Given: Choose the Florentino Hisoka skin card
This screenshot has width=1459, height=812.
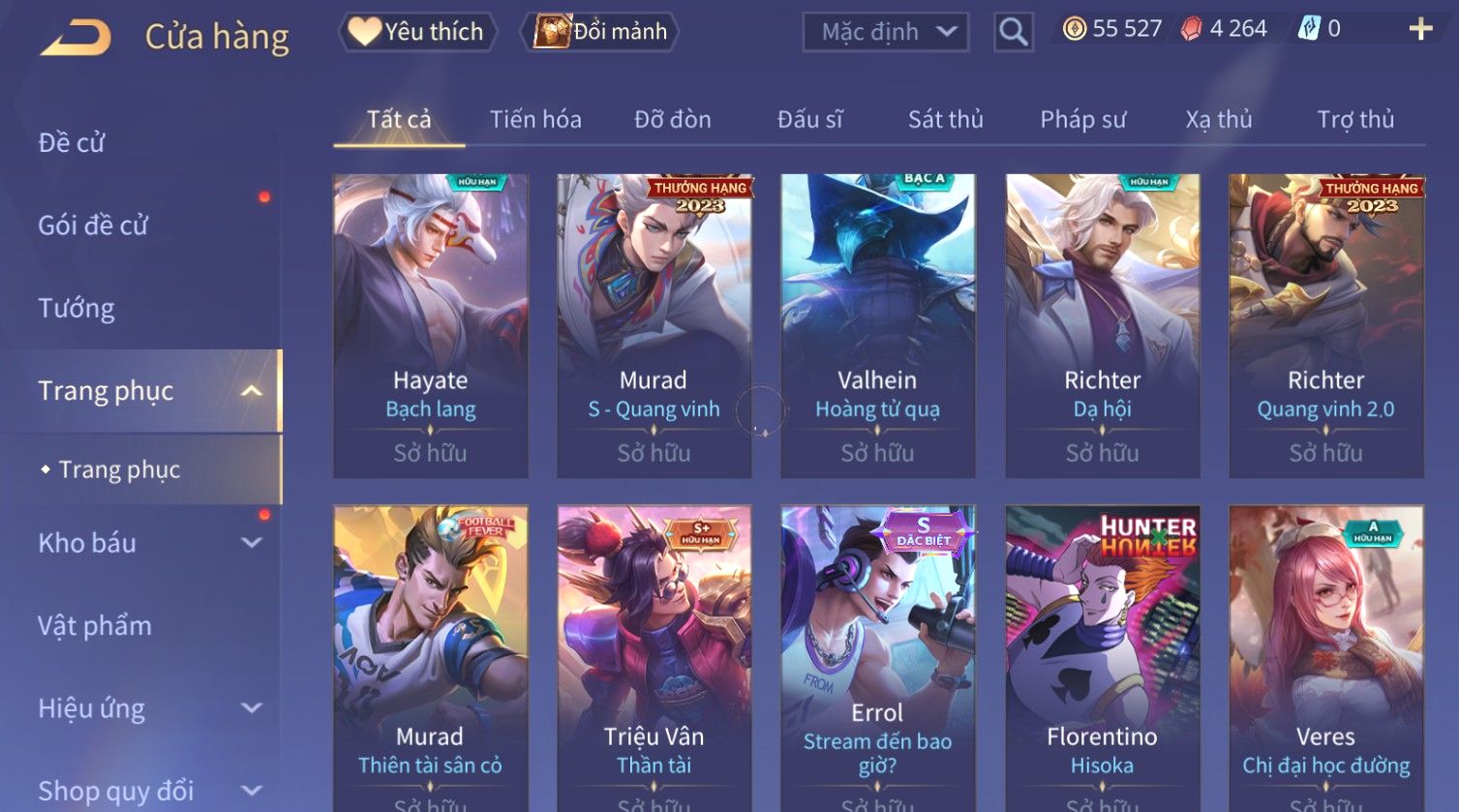Looking at the screenshot, I should click(1103, 658).
